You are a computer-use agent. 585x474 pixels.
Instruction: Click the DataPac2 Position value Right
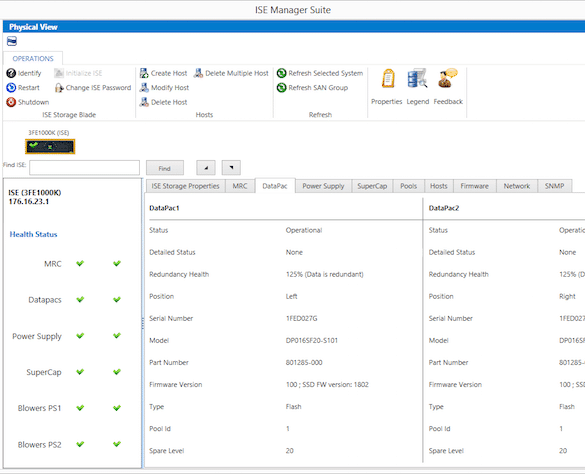point(567,296)
